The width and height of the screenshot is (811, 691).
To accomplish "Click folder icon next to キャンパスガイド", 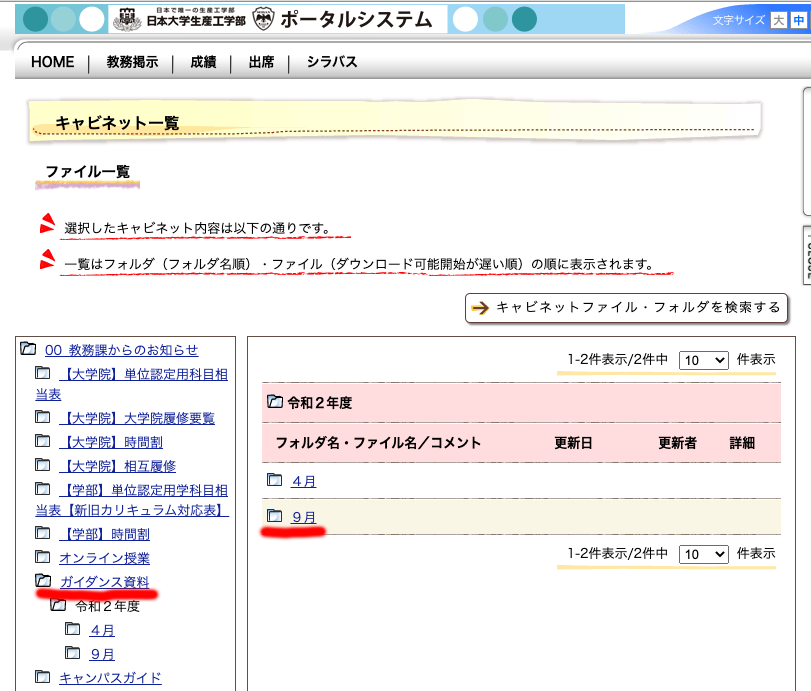I will click(43, 677).
